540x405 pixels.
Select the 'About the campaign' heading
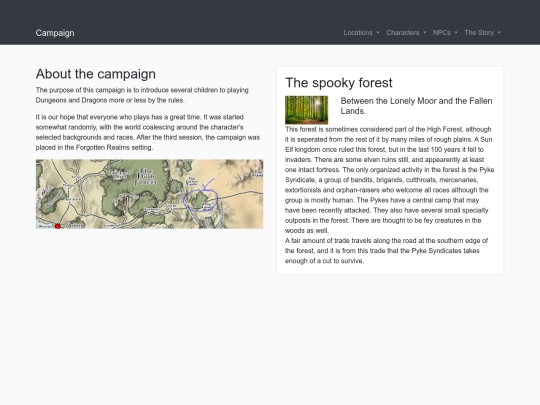pyautogui.click(x=96, y=74)
